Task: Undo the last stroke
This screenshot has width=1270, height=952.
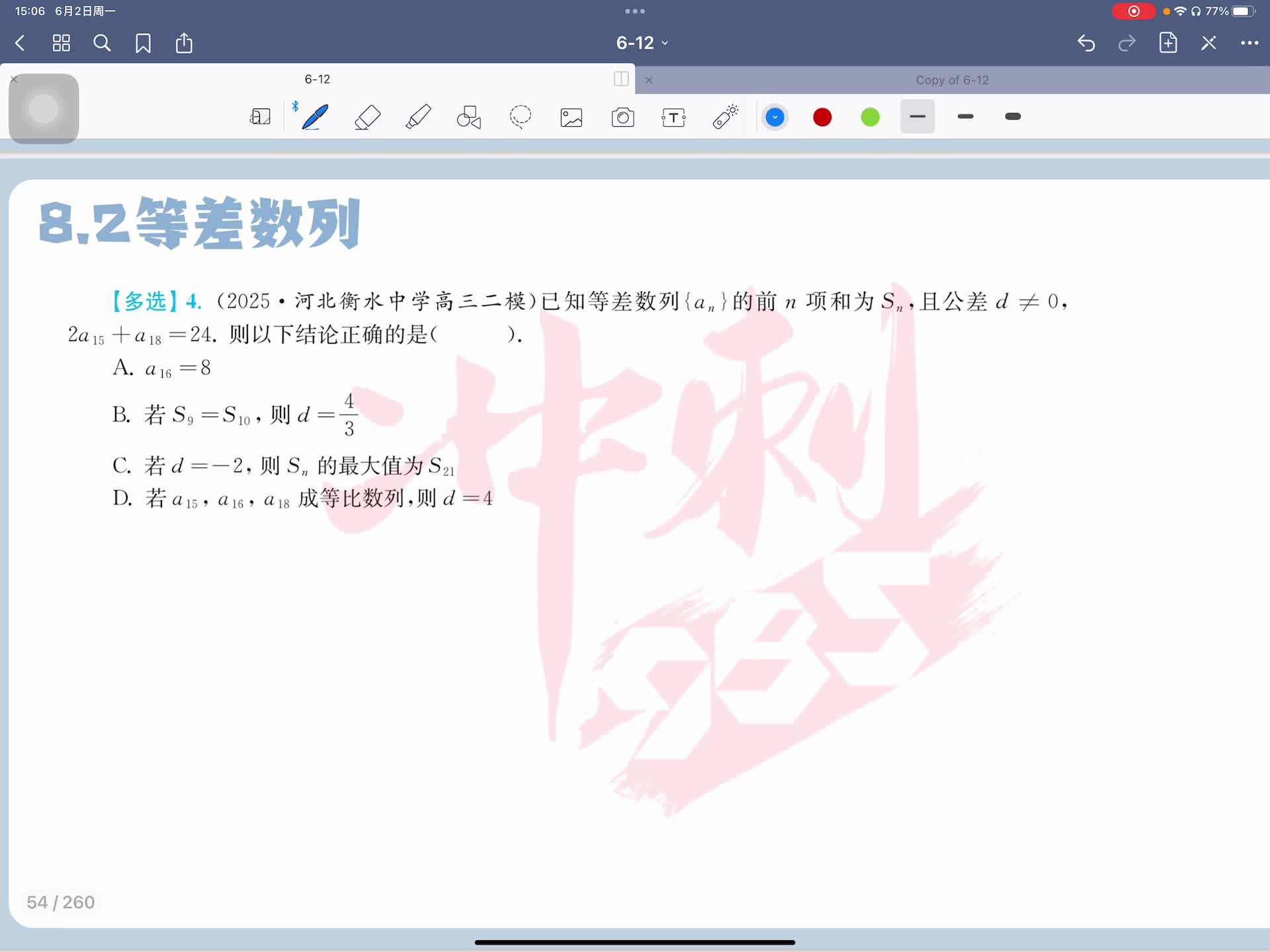Action: (1086, 44)
